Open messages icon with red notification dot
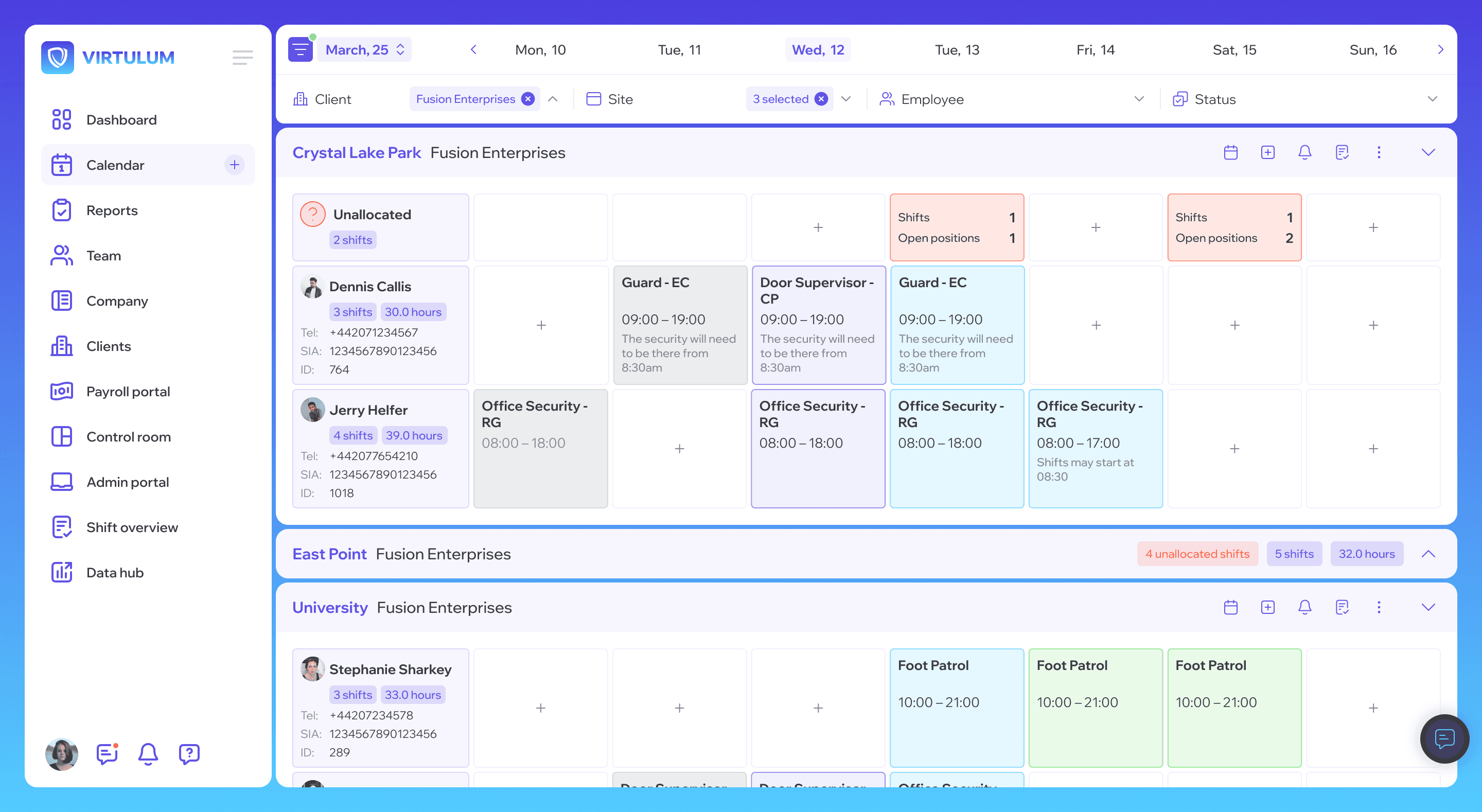This screenshot has height=812, width=1482. [107, 753]
